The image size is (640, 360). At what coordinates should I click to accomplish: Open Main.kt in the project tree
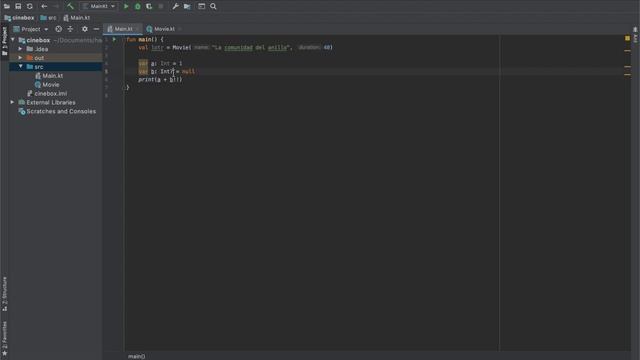(49, 76)
